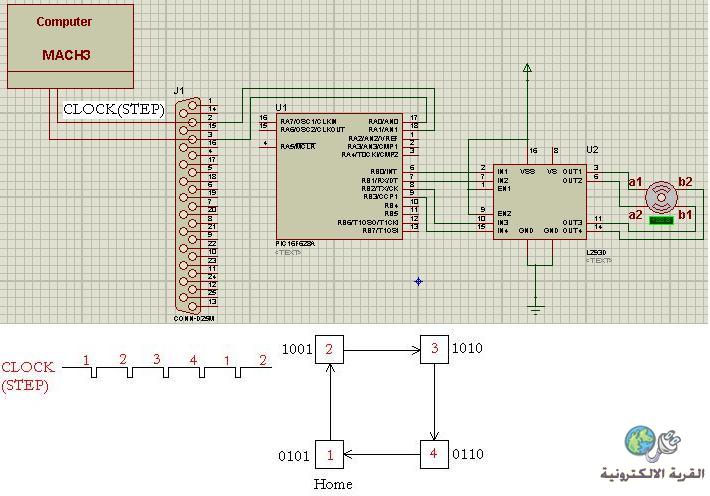710x496 pixels.
Task: Click the RB1/RX/DT pin label
Action: click(x=379, y=180)
